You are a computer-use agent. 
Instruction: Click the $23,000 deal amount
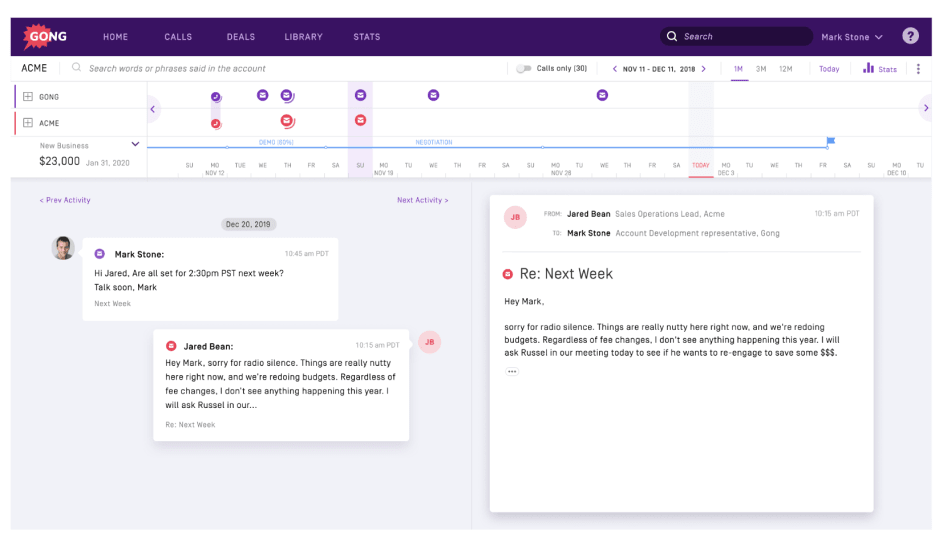[59, 161]
